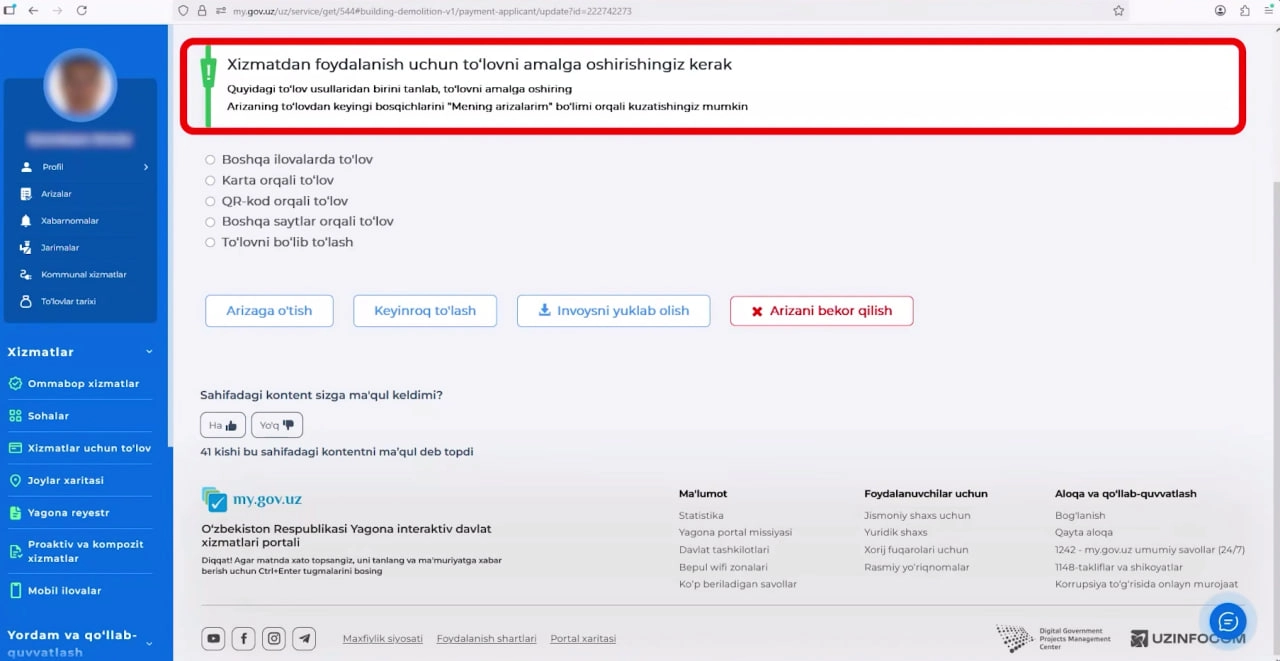Click the thumbs-up 'Ha' button
Screen dimensions: 1280x661
point(222,425)
